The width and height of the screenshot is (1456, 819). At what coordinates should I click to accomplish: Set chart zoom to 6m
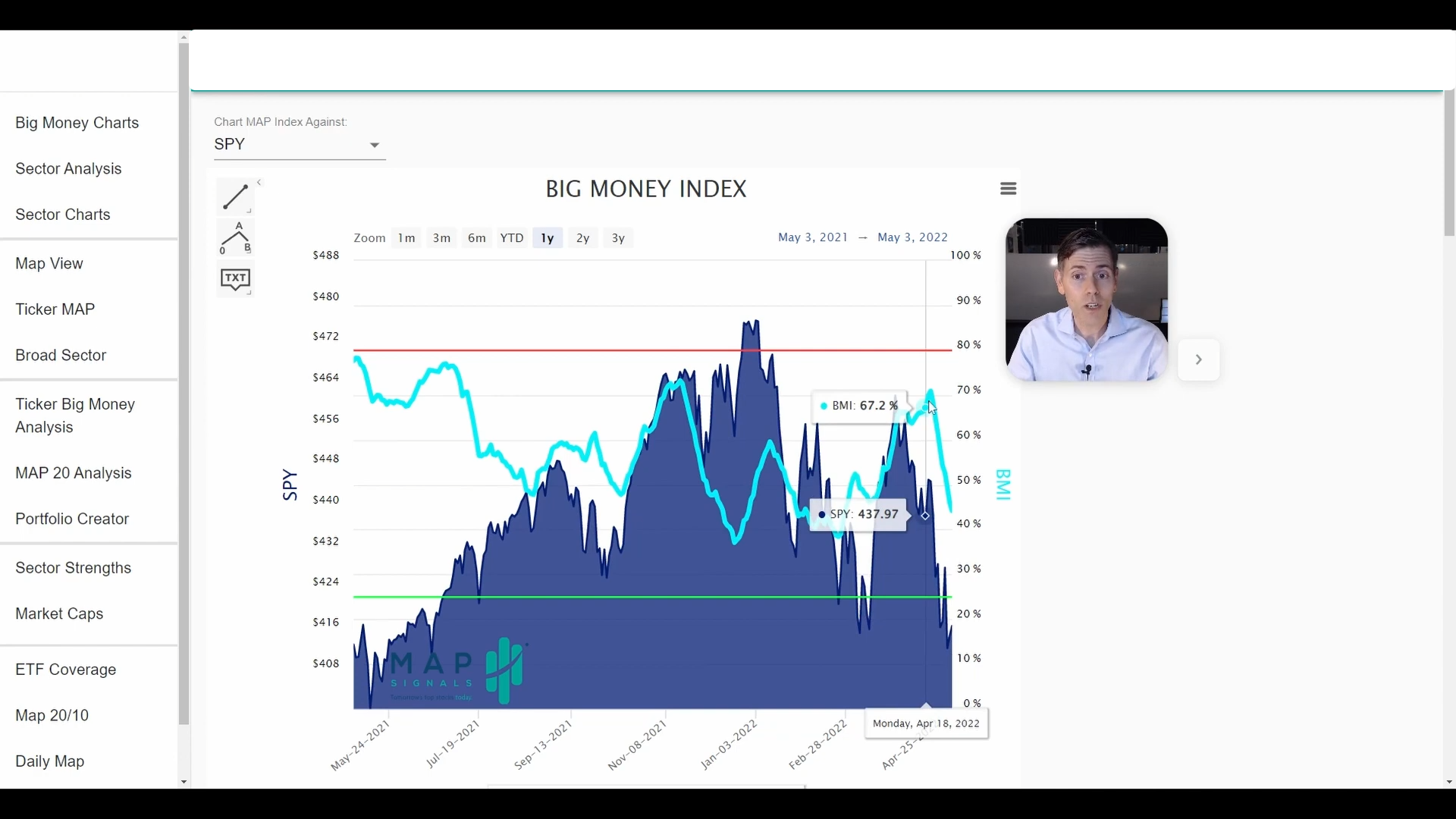(477, 238)
